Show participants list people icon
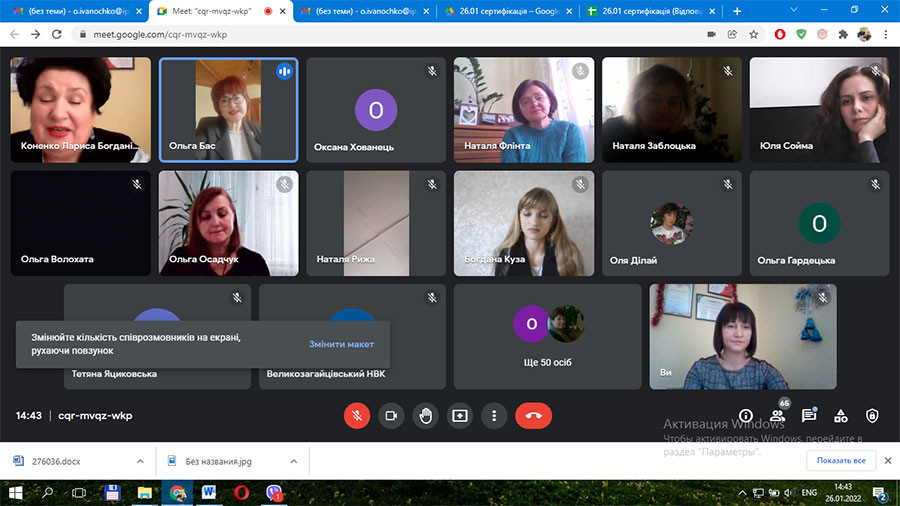This screenshot has height=506, width=900. (x=777, y=415)
